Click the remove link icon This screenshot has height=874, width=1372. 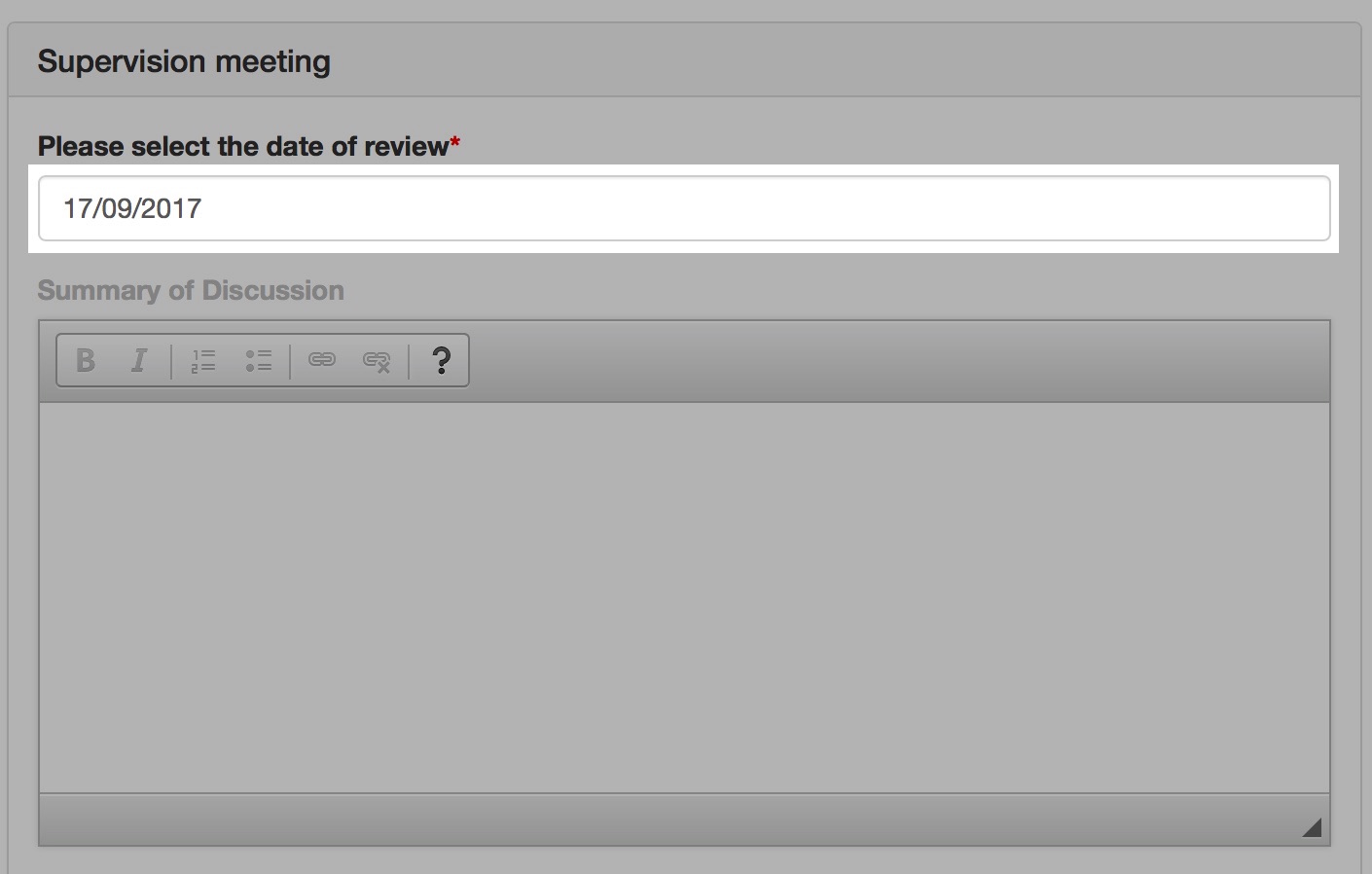[x=377, y=361]
